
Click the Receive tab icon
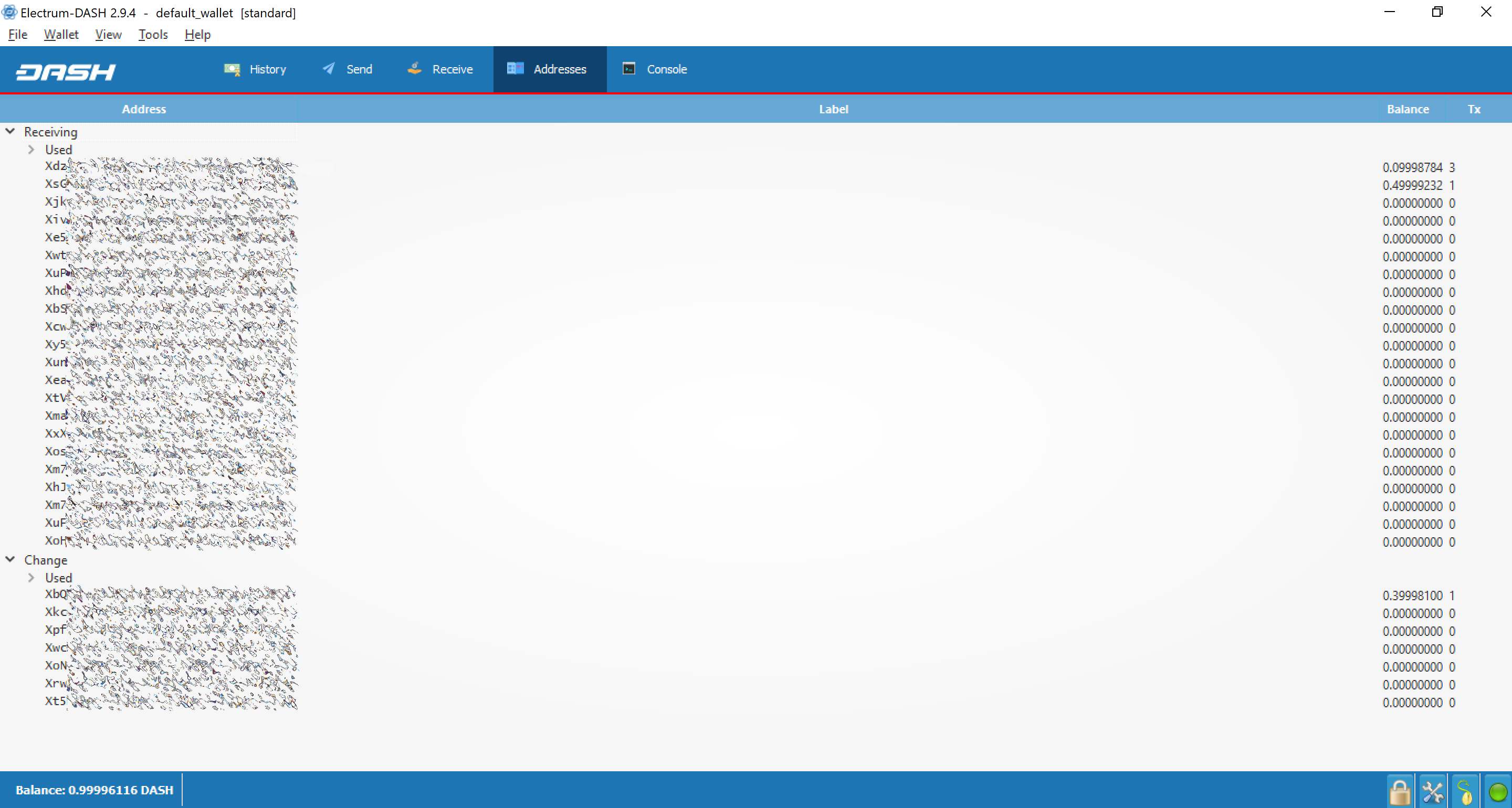coord(414,68)
